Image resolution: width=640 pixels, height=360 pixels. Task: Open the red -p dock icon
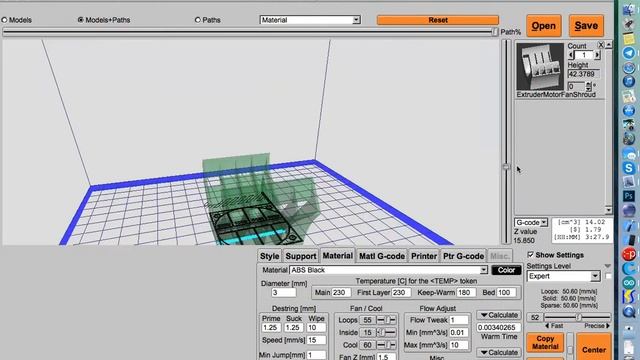629,254
